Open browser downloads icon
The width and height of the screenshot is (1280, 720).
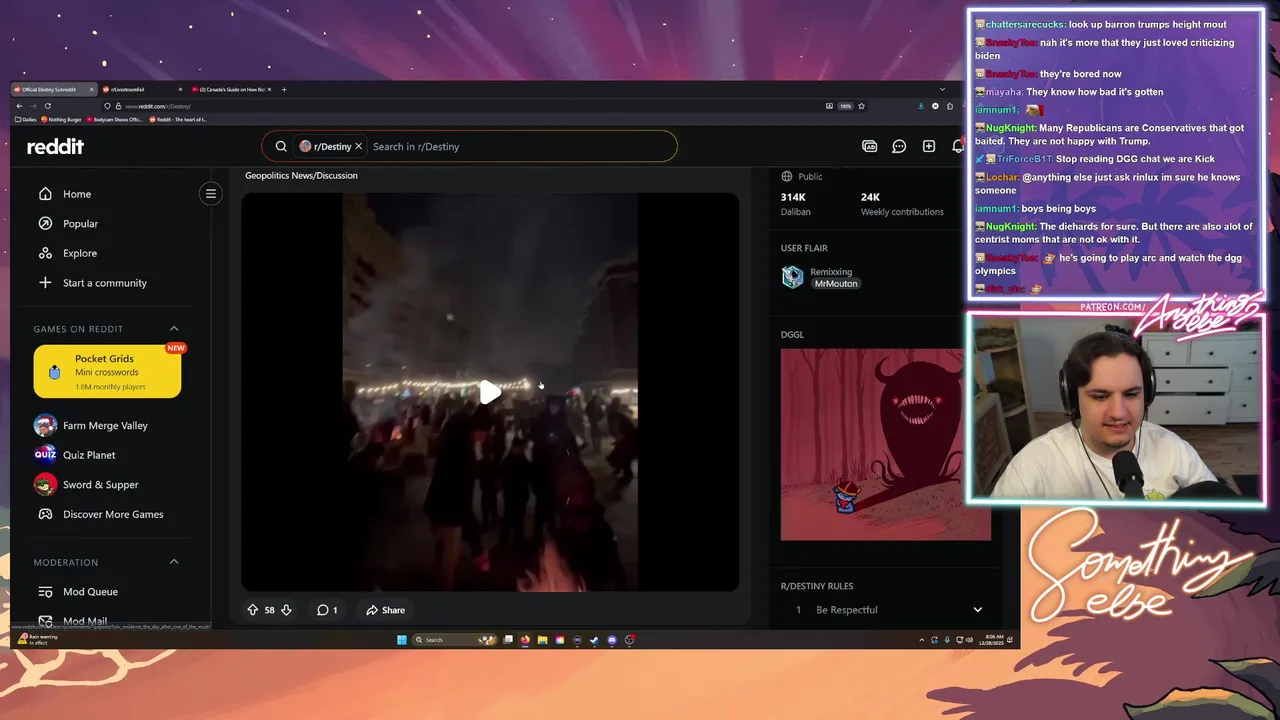pos(921,106)
